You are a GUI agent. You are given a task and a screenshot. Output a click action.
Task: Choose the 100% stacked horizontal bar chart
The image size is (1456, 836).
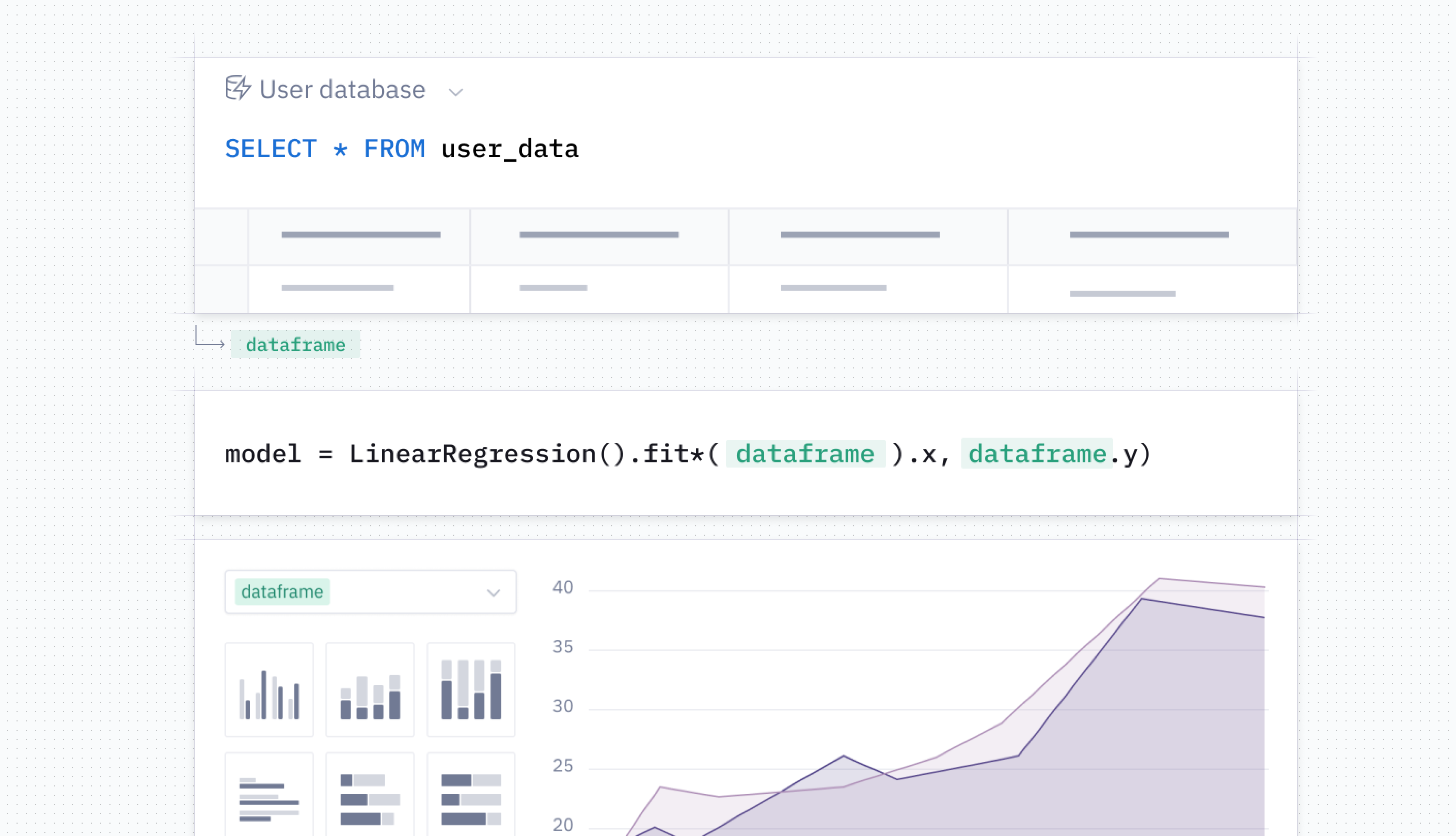tap(471, 798)
